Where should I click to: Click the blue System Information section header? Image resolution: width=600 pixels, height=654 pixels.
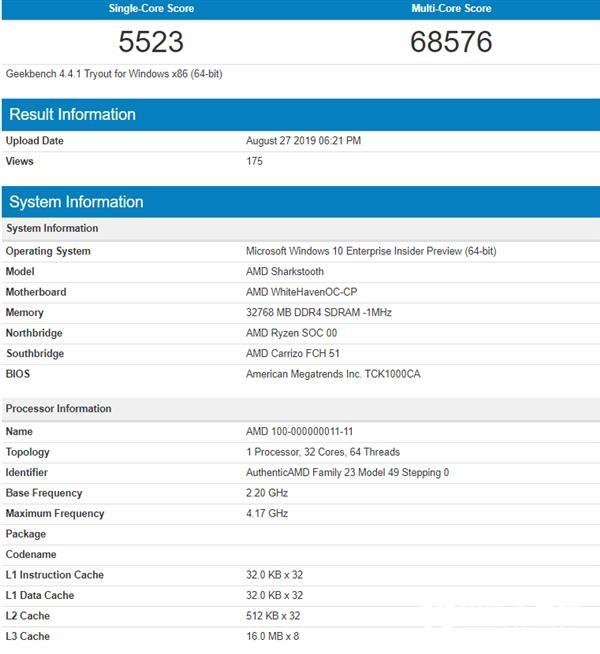(301, 202)
